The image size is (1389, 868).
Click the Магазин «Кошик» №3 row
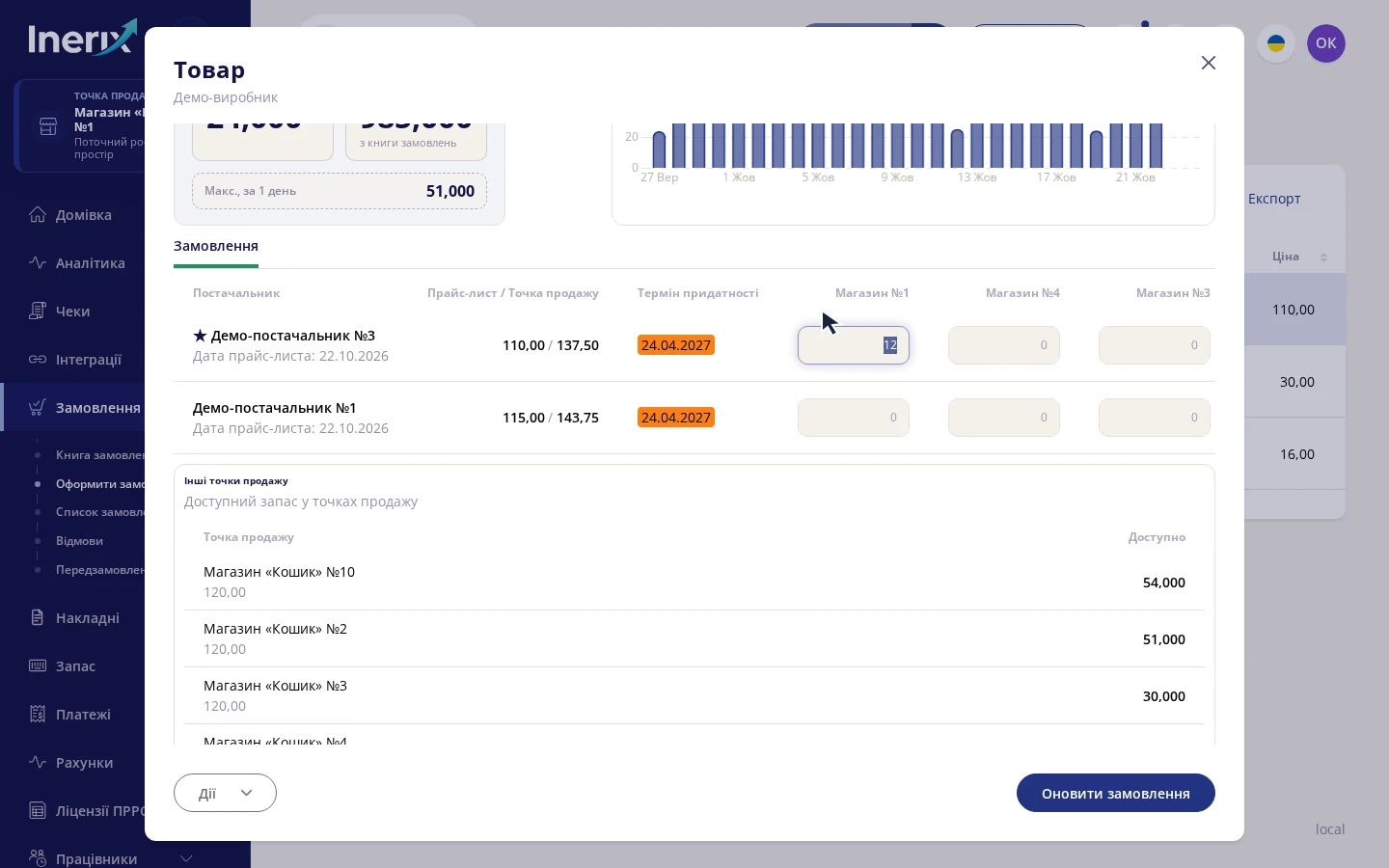click(x=694, y=696)
